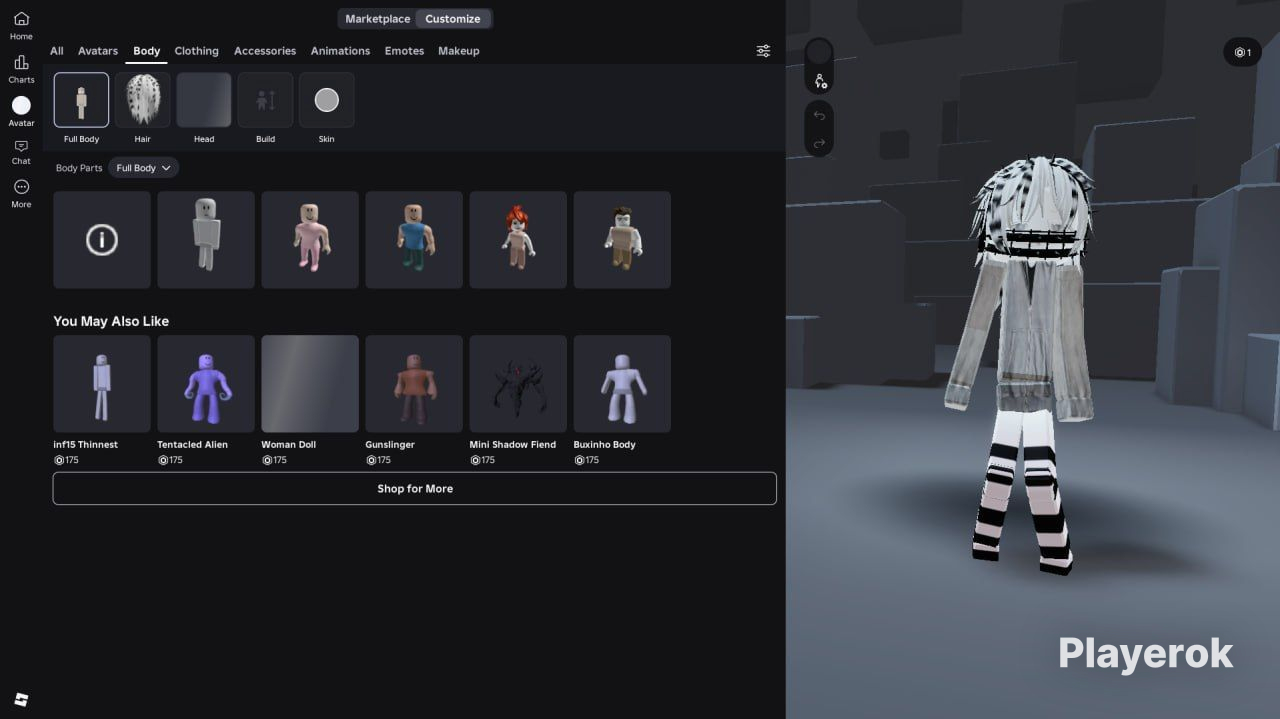Click the Mini Shadow Fiend name label
Image resolution: width=1280 pixels, height=719 pixels.
tap(513, 445)
